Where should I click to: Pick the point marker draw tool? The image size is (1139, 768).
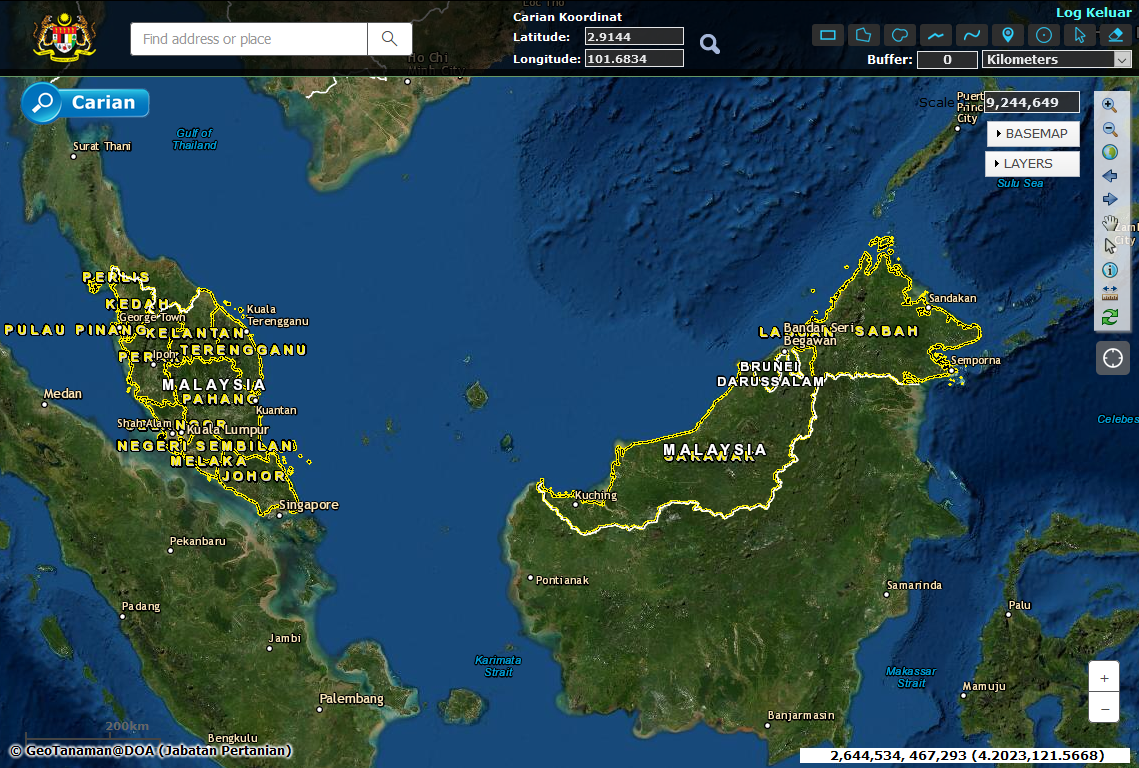1008,35
